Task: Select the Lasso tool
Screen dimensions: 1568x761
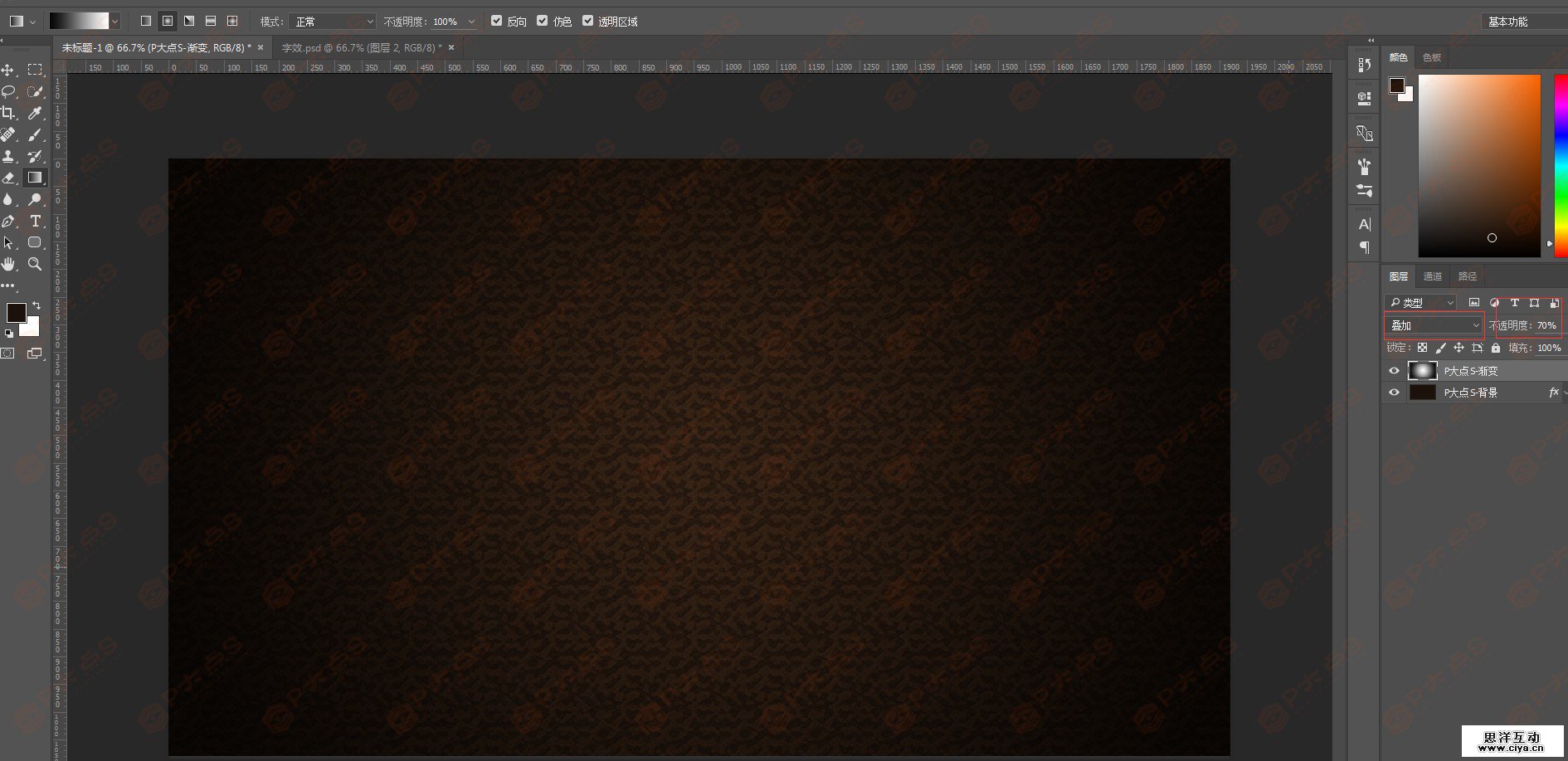Action: click(8, 91)
